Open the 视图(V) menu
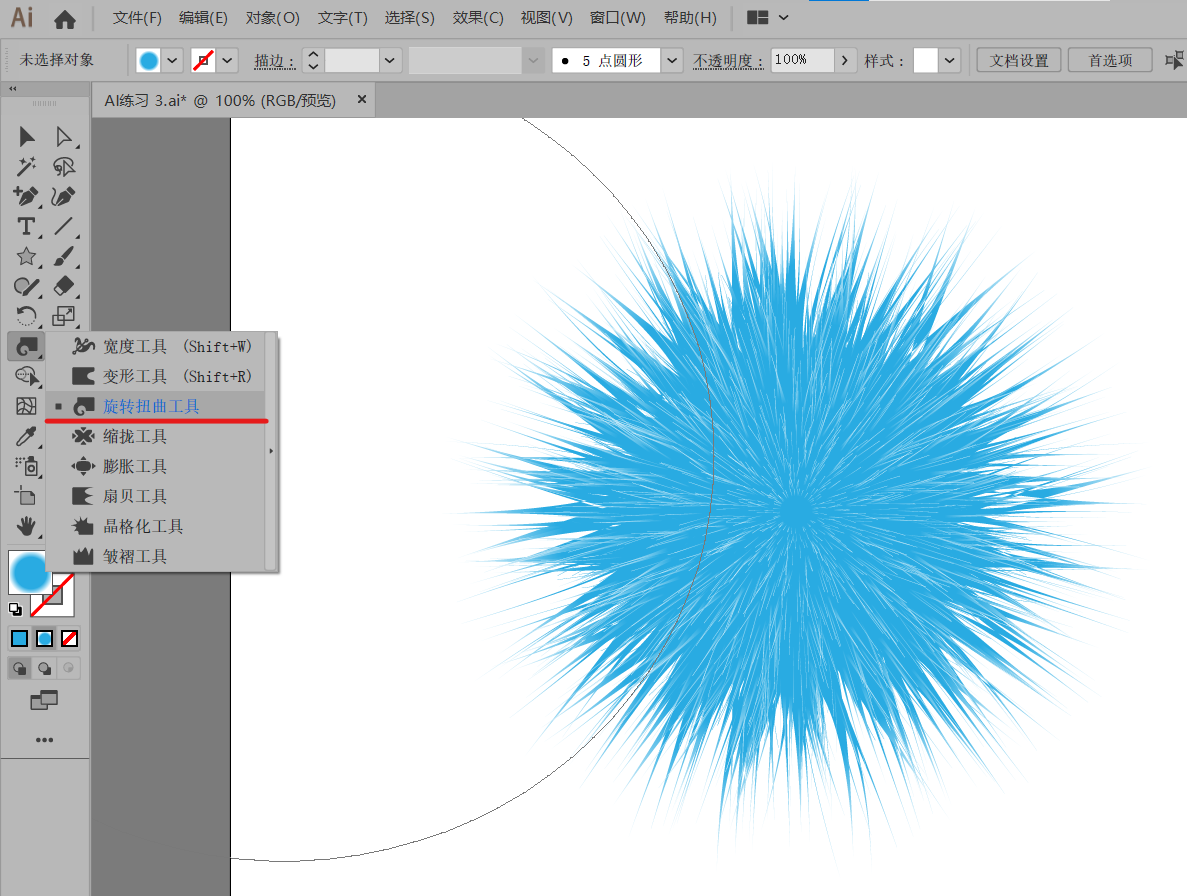The image size is (1187, 896). [547, 18]
